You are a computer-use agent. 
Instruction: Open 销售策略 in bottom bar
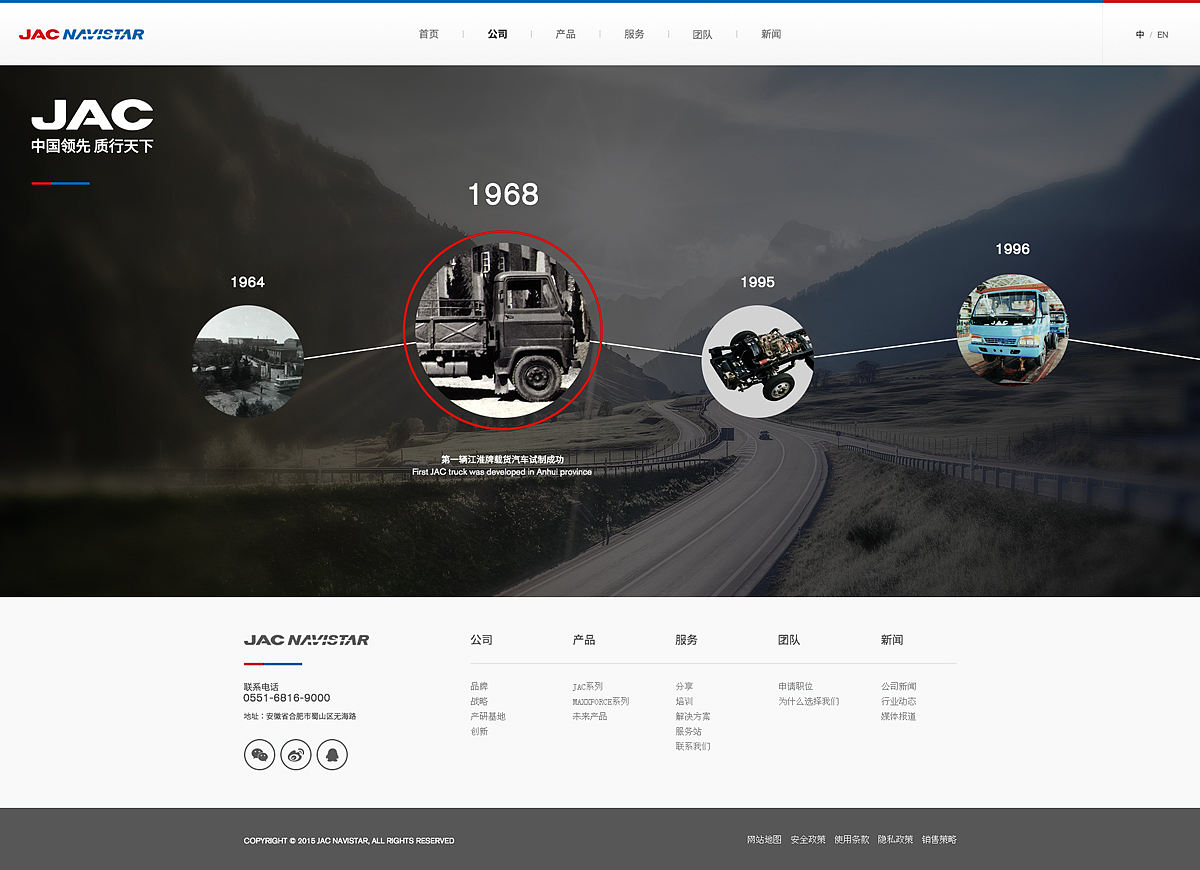click(x=939, y=840)
